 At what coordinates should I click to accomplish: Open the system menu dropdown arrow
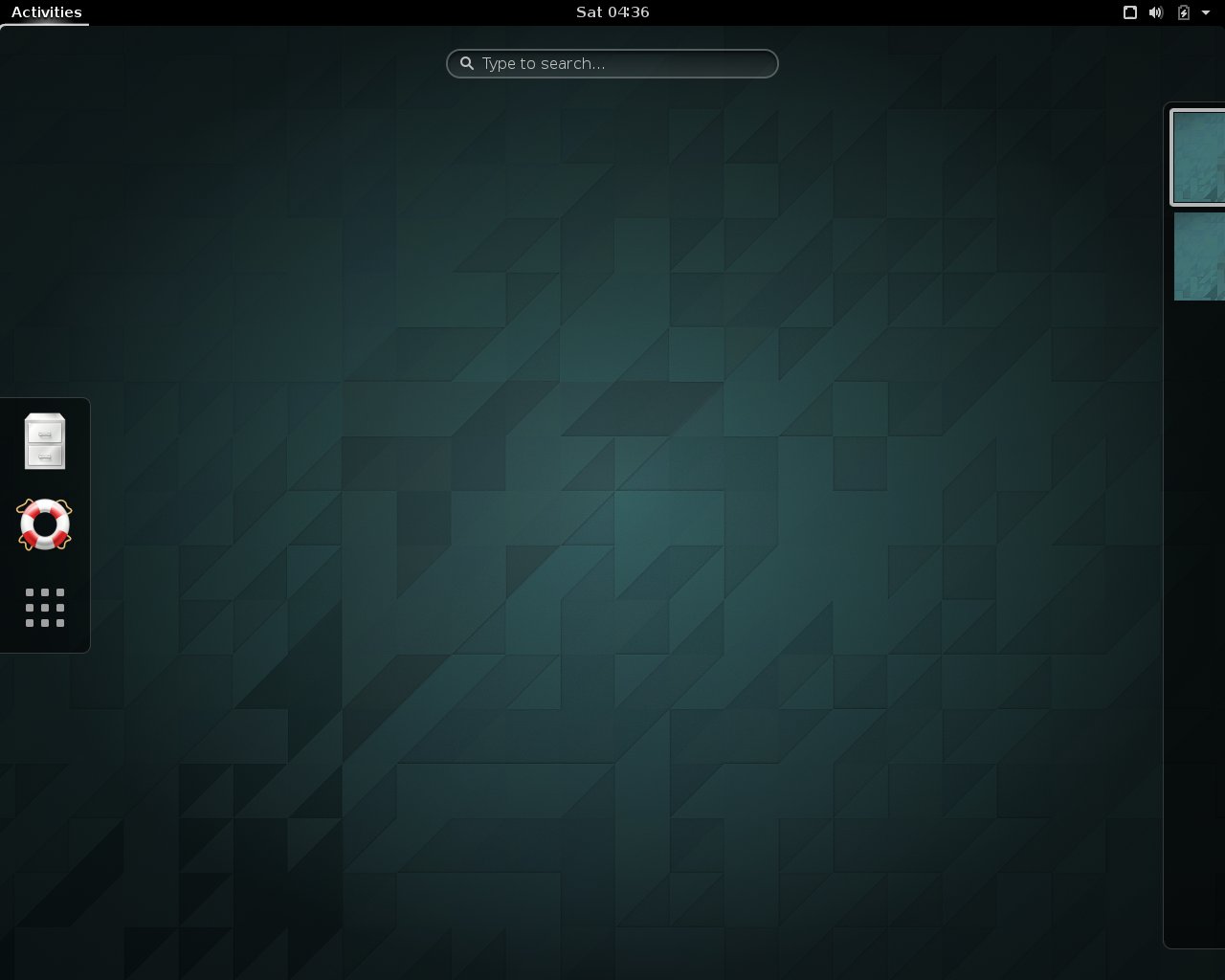[1206, 12]
